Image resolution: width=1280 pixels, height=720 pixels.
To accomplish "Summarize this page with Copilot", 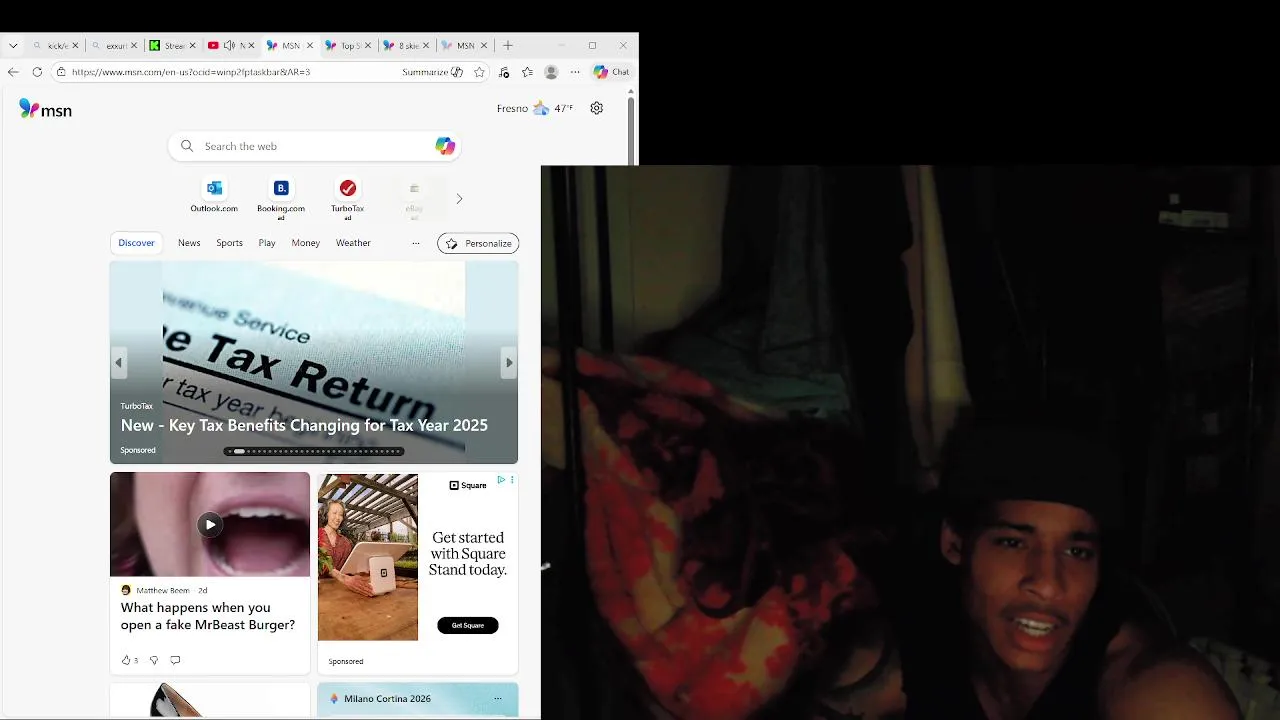I will (432, 72).
